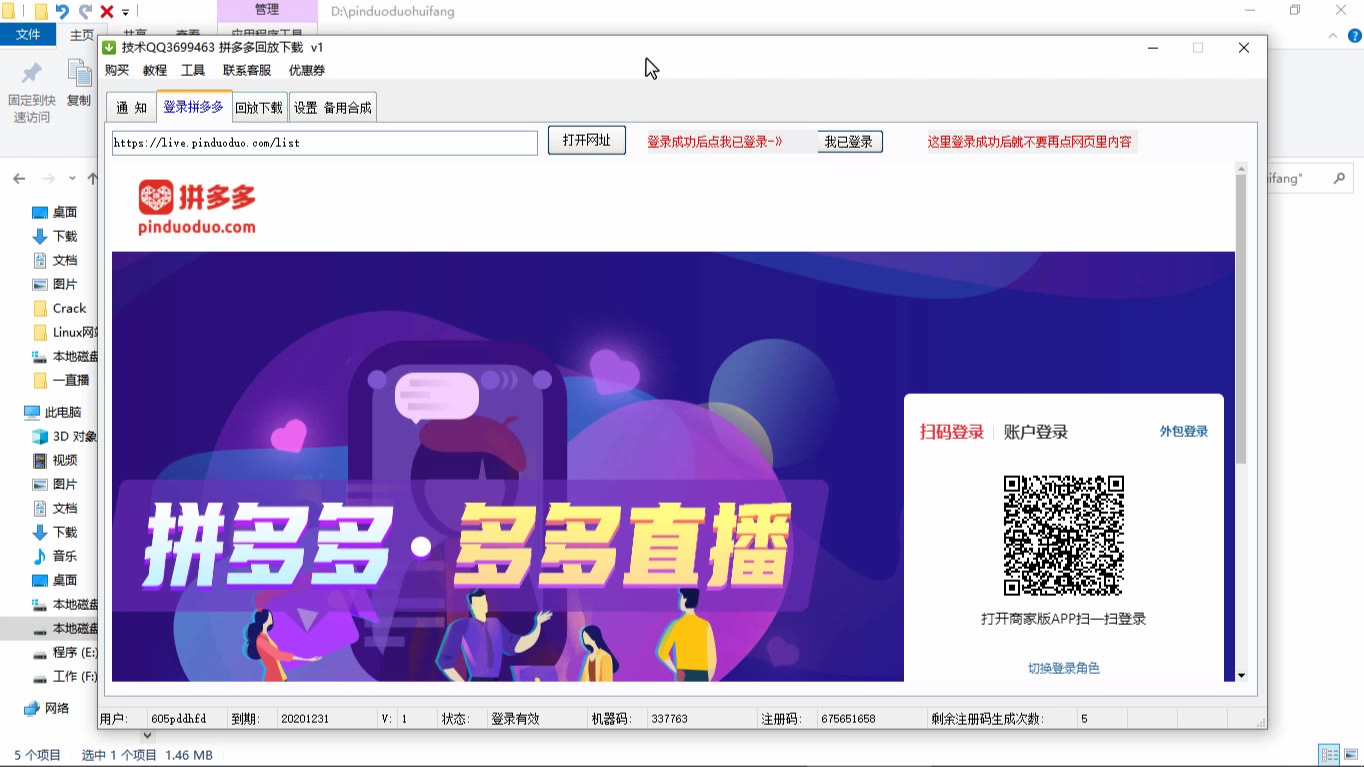Image resolution: width=1364 pixels, height=767 pixels.
Task: Open the 设置 备用合成 tab
Action: (333, 107)
